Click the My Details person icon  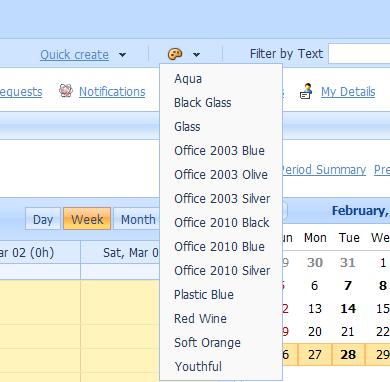coord(306,91)
